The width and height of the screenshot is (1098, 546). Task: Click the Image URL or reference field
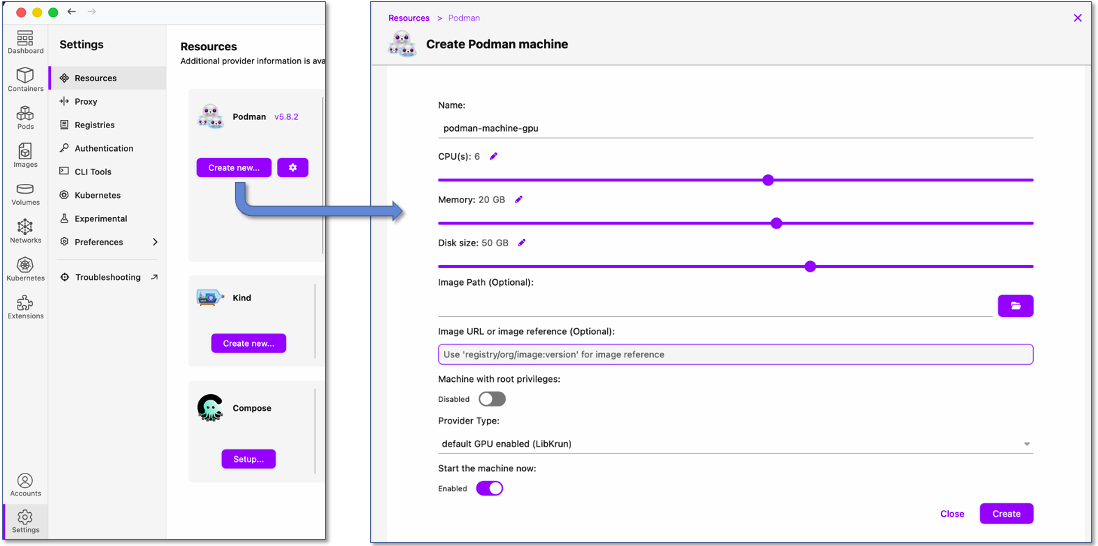click(735, 354)
